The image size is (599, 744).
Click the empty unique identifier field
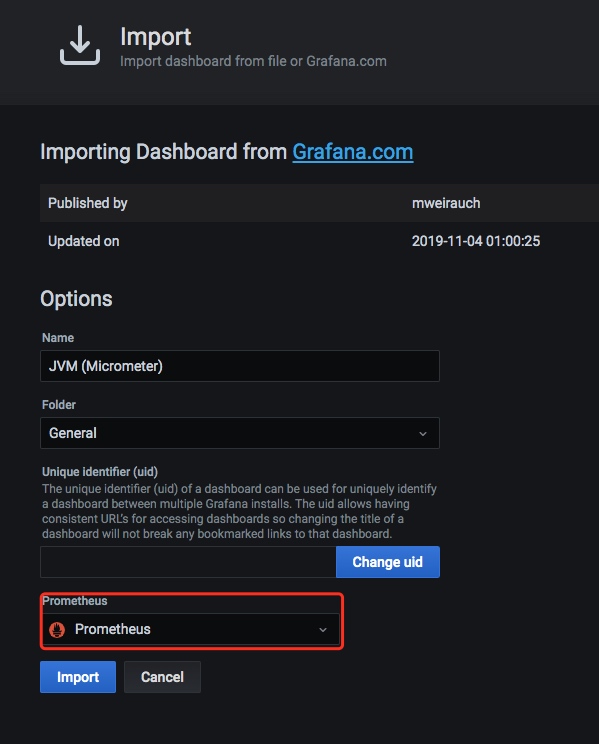tap(188, 562)
